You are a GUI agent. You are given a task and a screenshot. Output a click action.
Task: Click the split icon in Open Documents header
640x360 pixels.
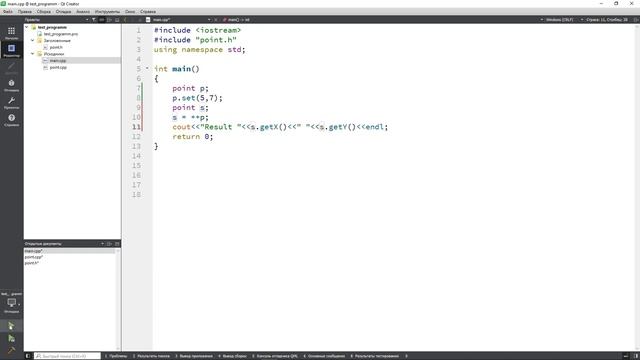click(x=109, y=244)
